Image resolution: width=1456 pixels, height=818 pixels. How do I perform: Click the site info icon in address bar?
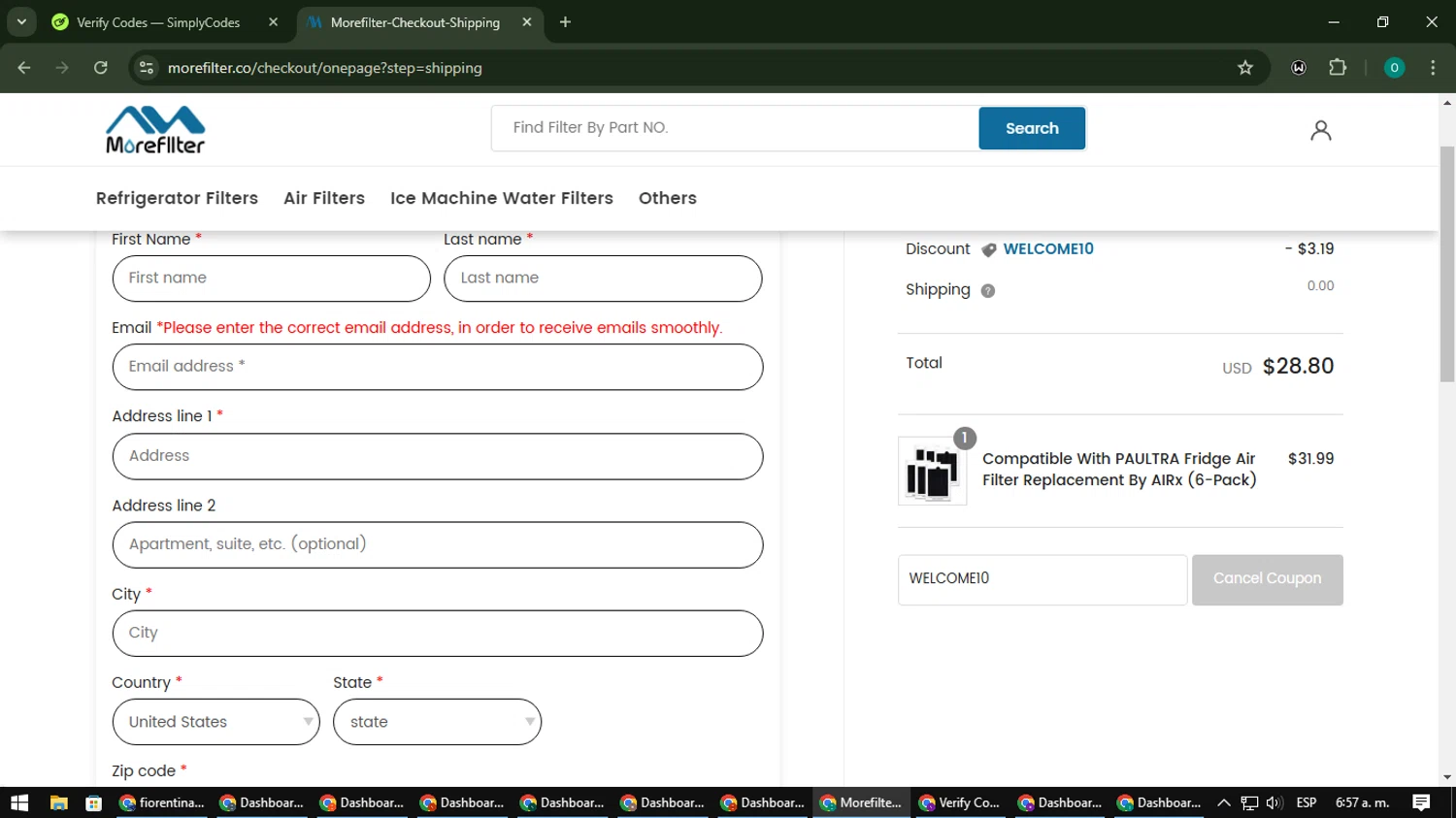[x=147, y=67]
